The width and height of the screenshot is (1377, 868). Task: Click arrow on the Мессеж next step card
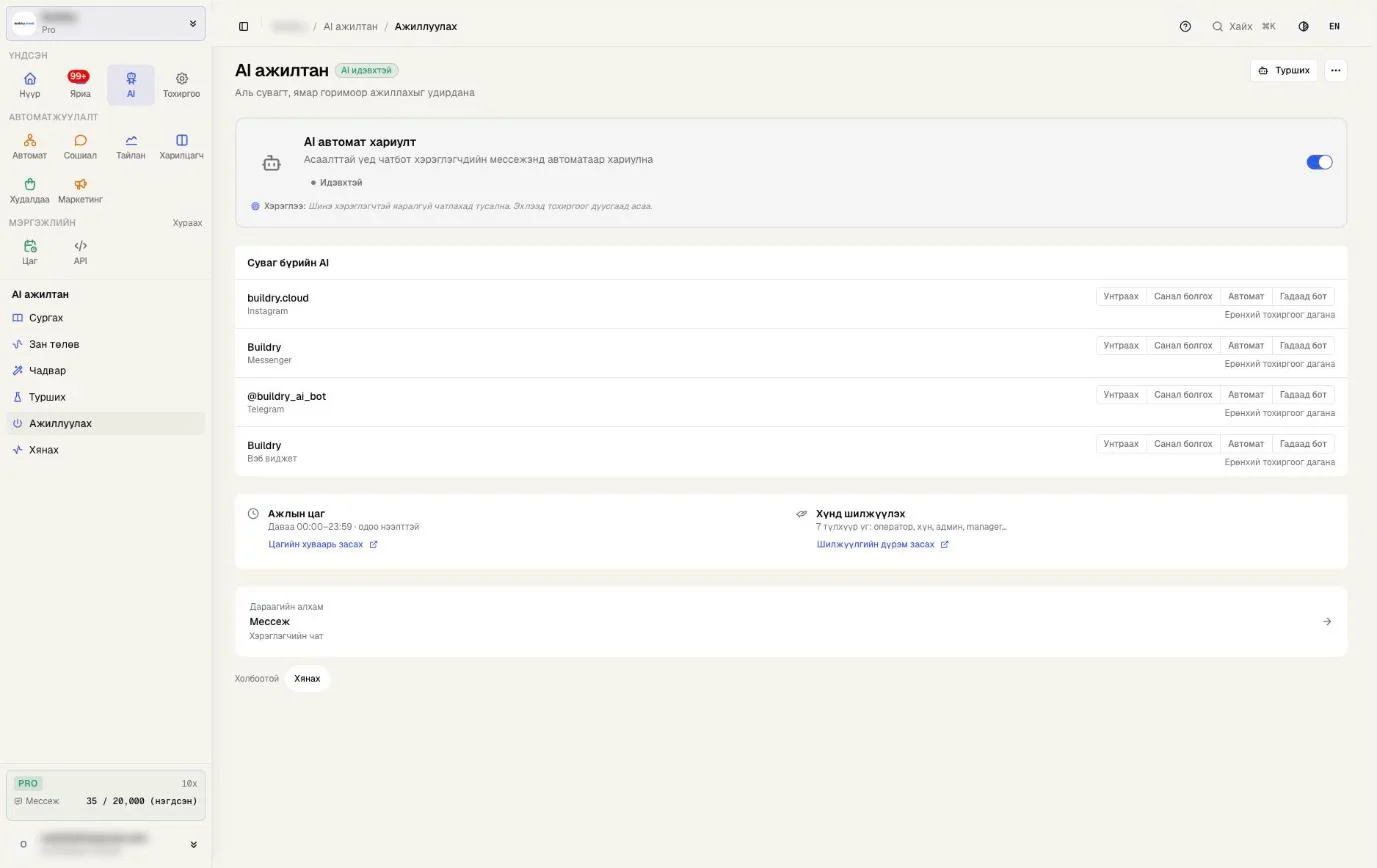click(x=1327, y=622)
